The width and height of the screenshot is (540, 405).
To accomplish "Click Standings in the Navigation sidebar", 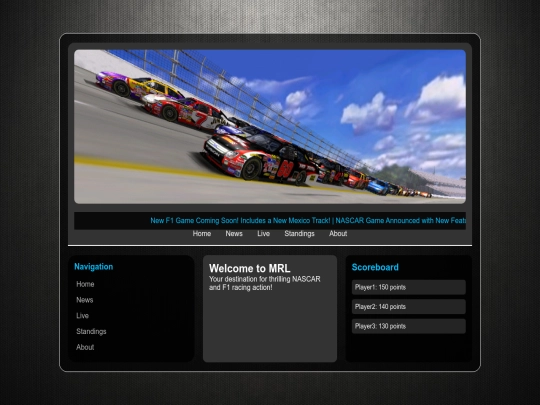I will tap(91, 332).
